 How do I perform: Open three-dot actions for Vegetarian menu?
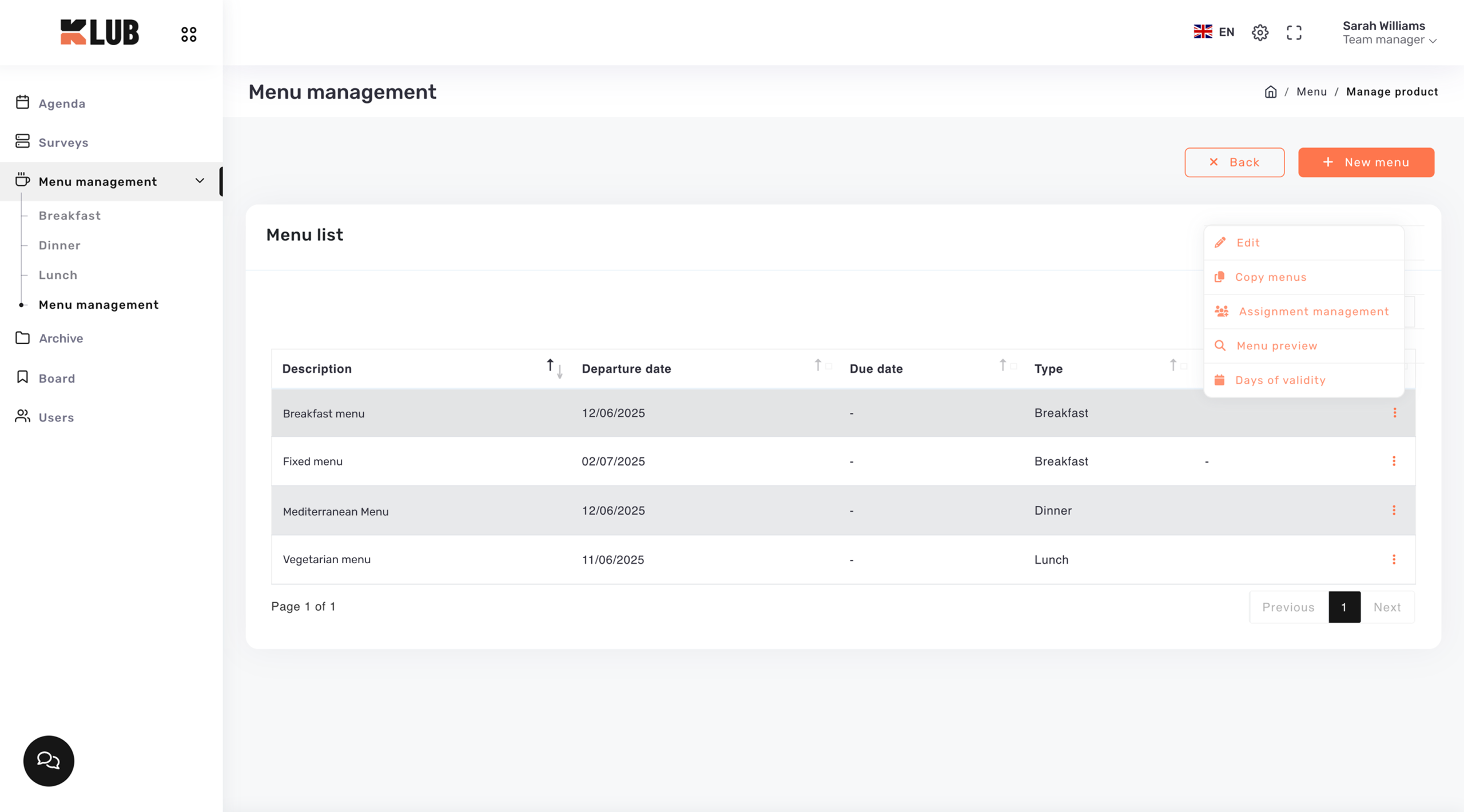point(1394,559)
